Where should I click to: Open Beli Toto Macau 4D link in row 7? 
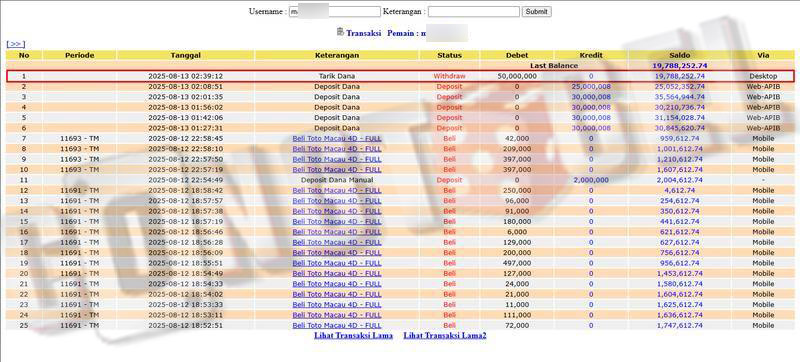[x=337, y=138]
